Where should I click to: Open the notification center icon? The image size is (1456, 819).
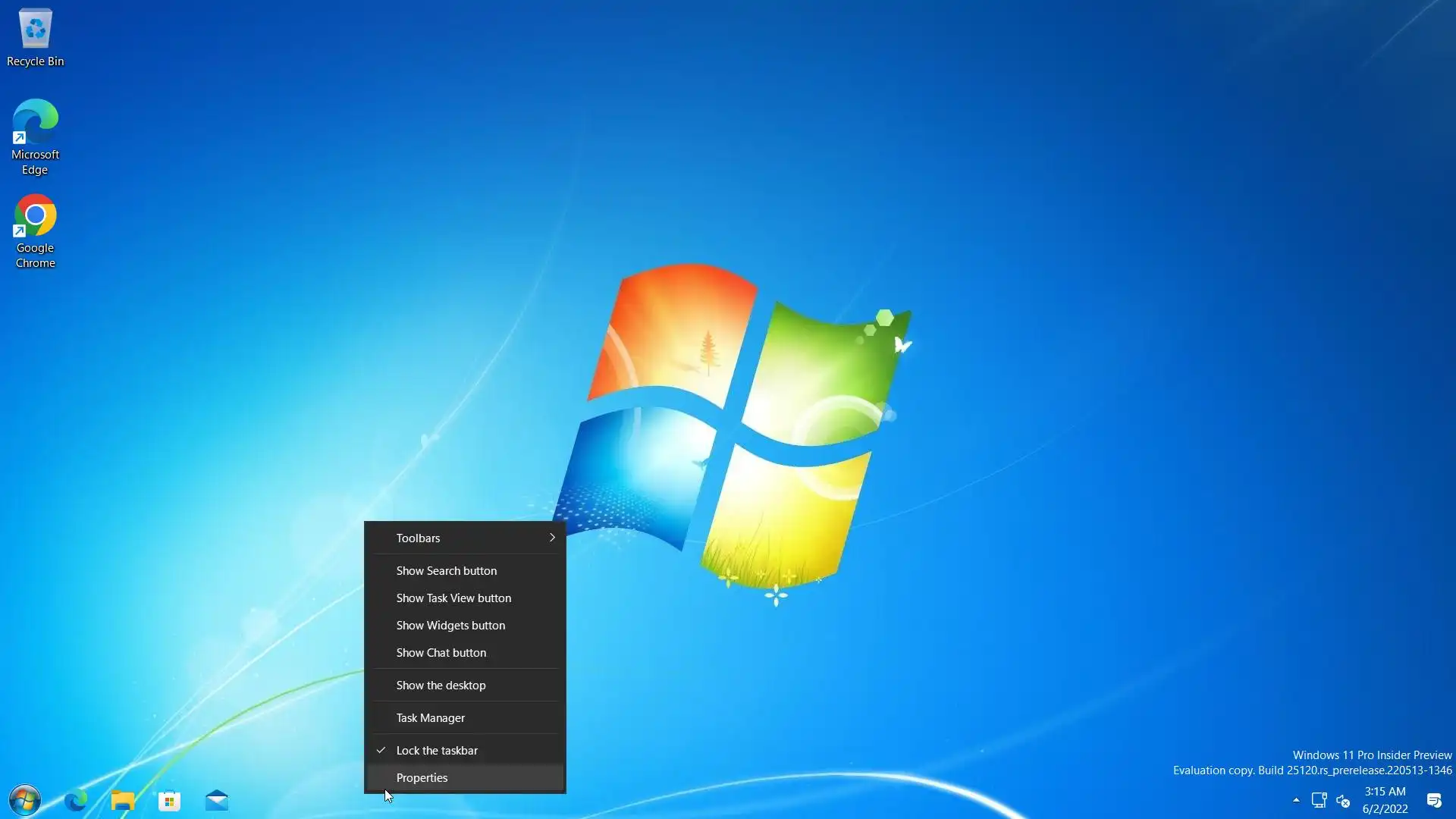click(x=1434, y=800)
